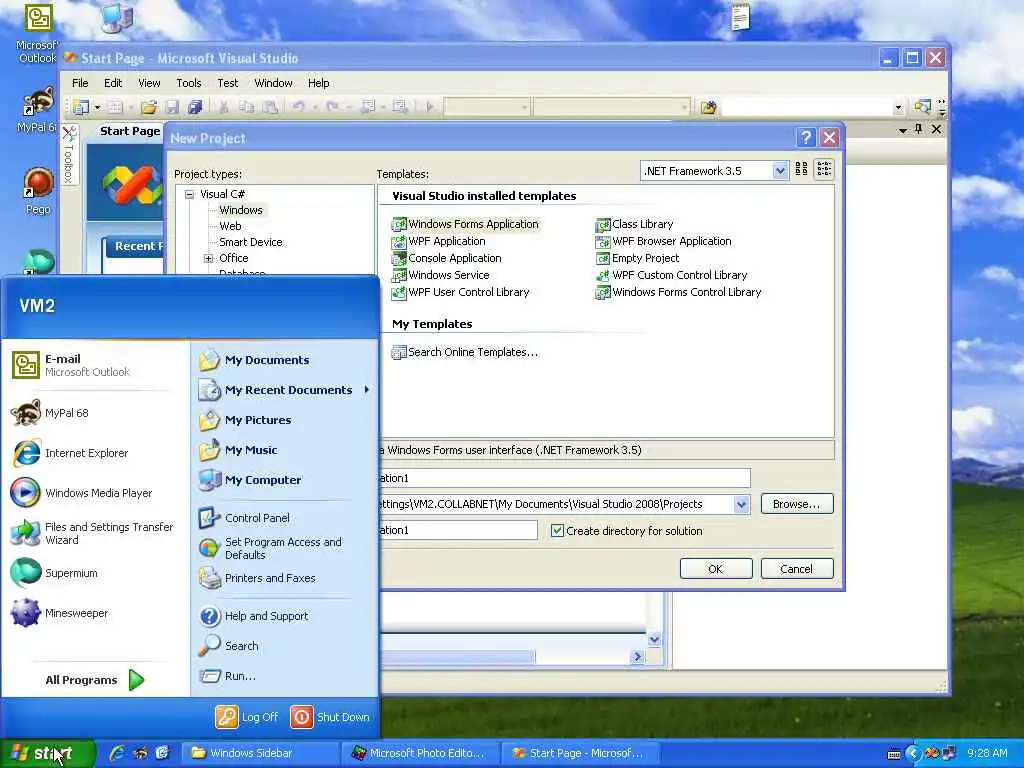
Task: Open the Help menu
Action: (318, 83)
